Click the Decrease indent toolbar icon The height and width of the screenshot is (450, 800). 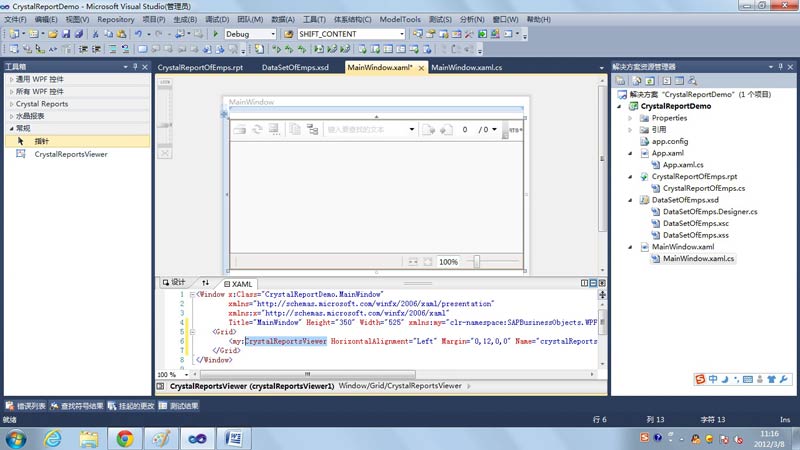point(83,49)
